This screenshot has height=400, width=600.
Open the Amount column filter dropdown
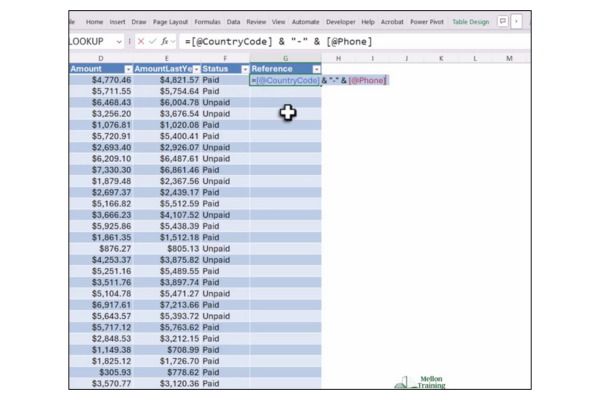click(127, 69)
